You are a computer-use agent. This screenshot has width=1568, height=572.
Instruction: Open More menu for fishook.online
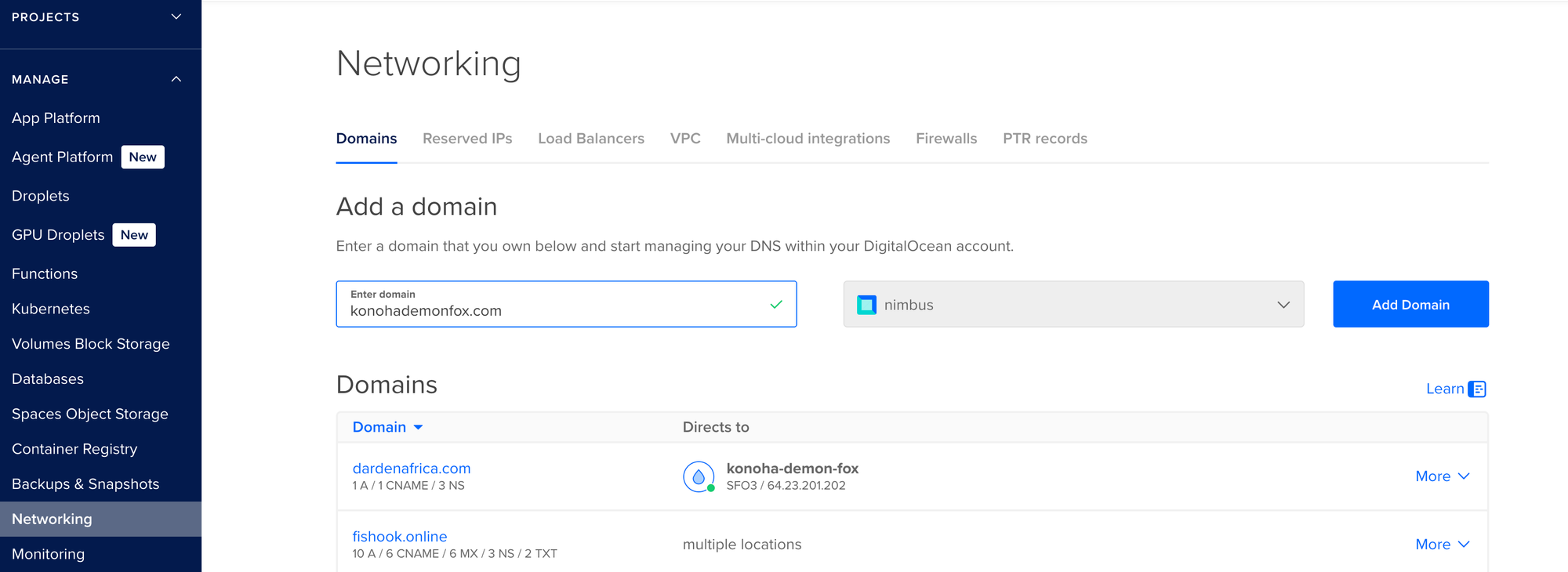tap(1442, 545)
